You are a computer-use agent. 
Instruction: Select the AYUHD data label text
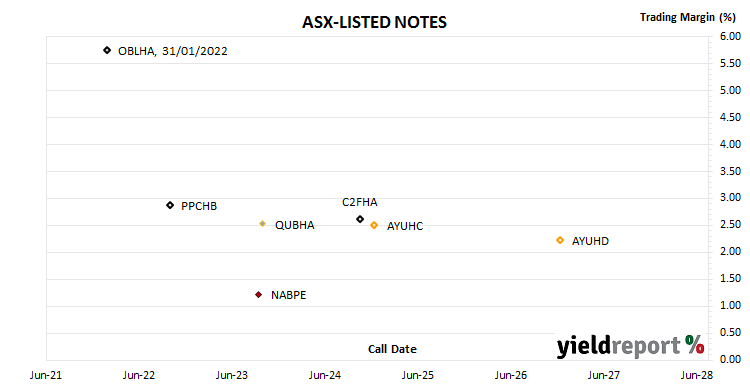tap(590, 241)
